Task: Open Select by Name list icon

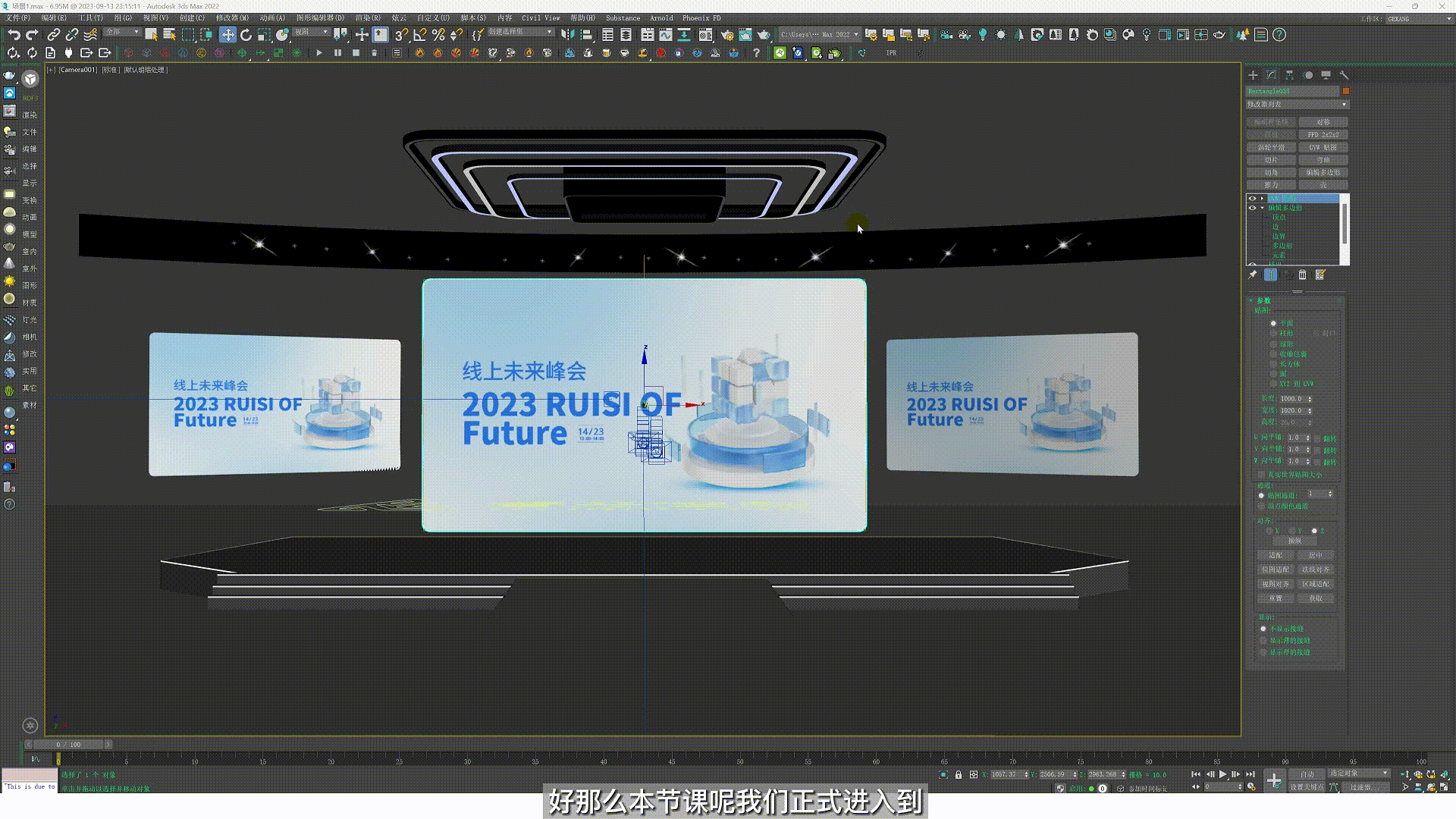Action: [x=169, y=35]
